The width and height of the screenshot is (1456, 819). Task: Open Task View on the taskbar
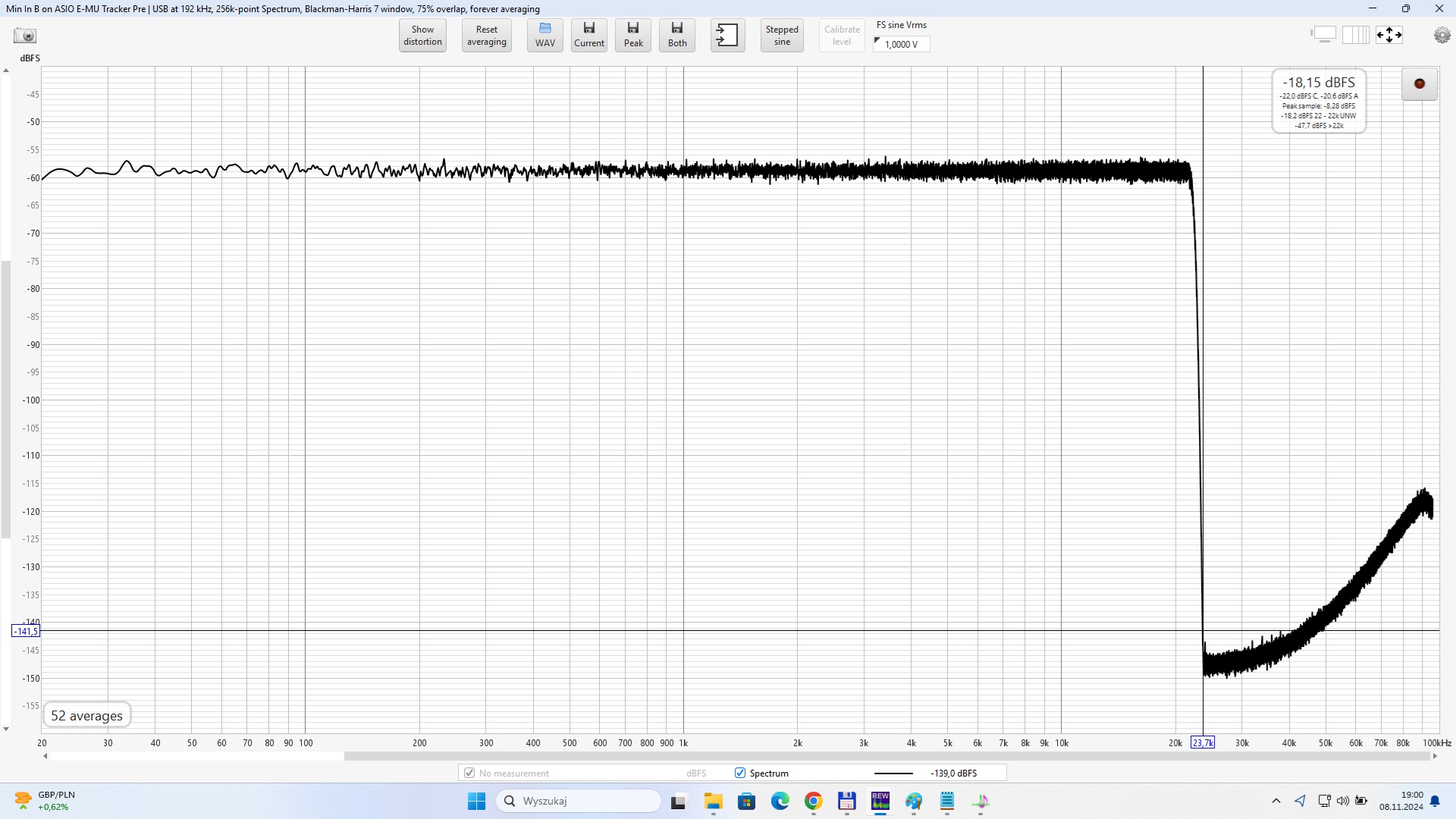pyautogui.click(x=678, y=801)
